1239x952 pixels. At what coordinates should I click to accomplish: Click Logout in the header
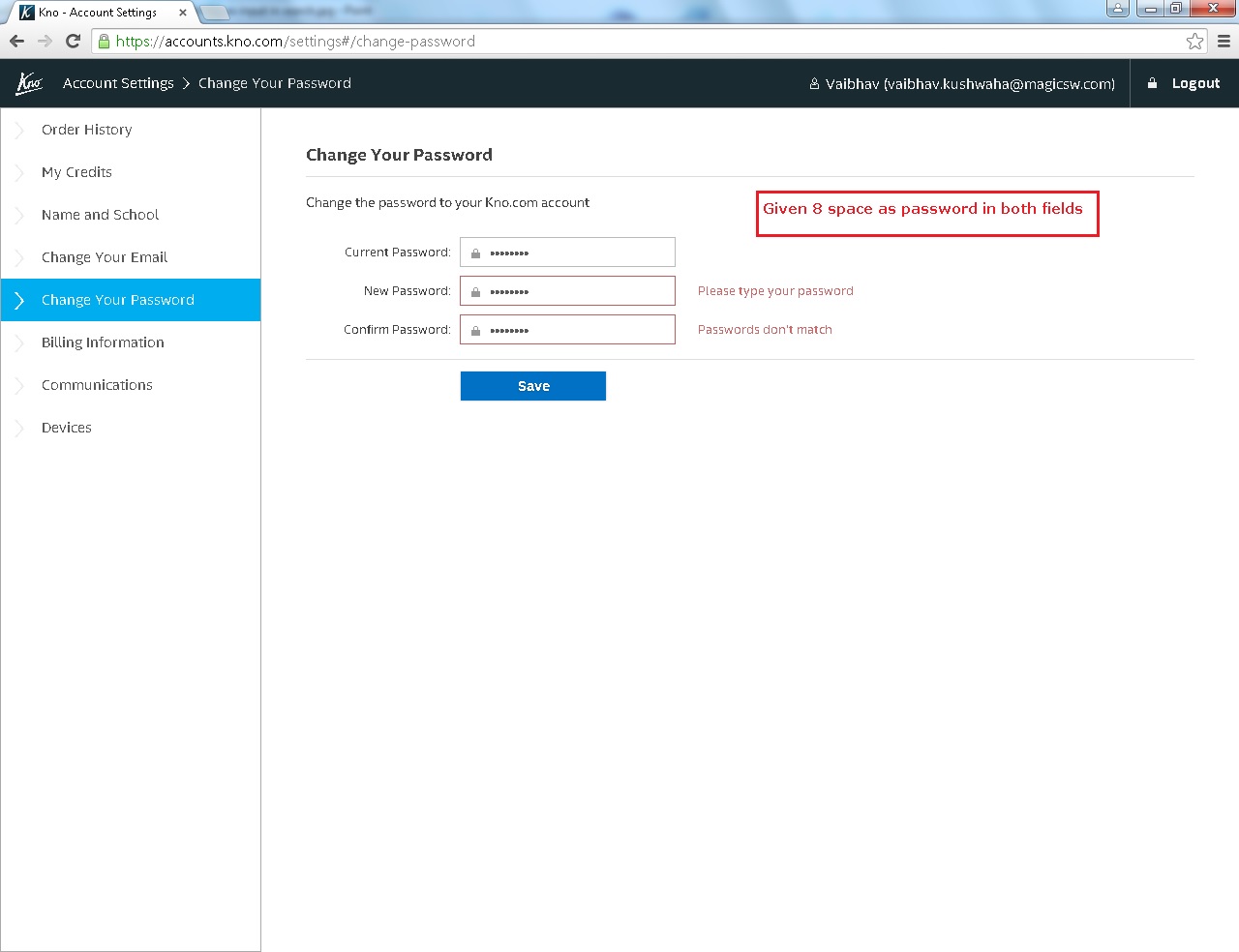1195,83
